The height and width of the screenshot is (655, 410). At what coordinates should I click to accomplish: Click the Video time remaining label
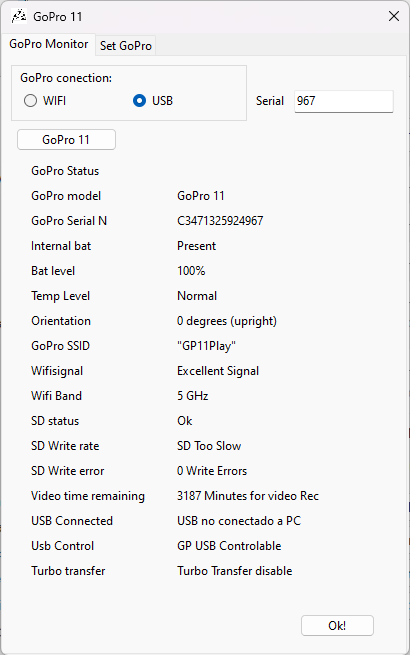88,496
